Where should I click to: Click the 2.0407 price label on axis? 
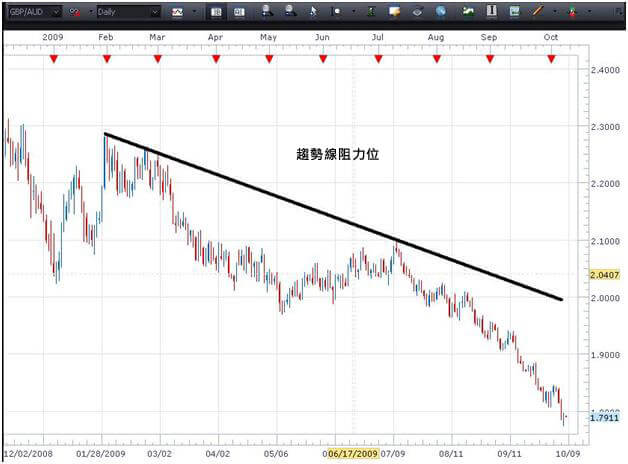603,273
